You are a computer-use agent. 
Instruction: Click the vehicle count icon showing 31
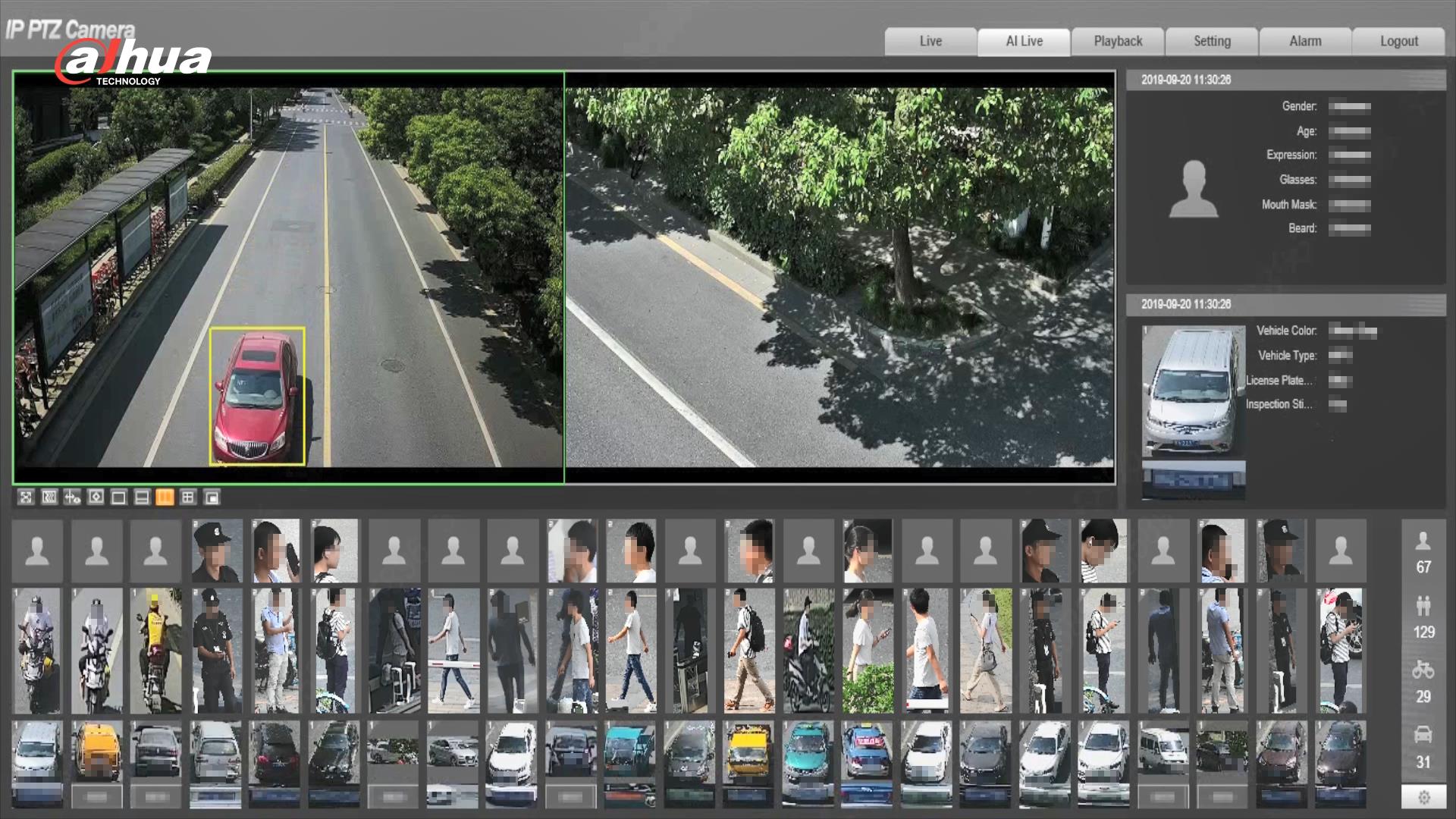pos(1423,736)
